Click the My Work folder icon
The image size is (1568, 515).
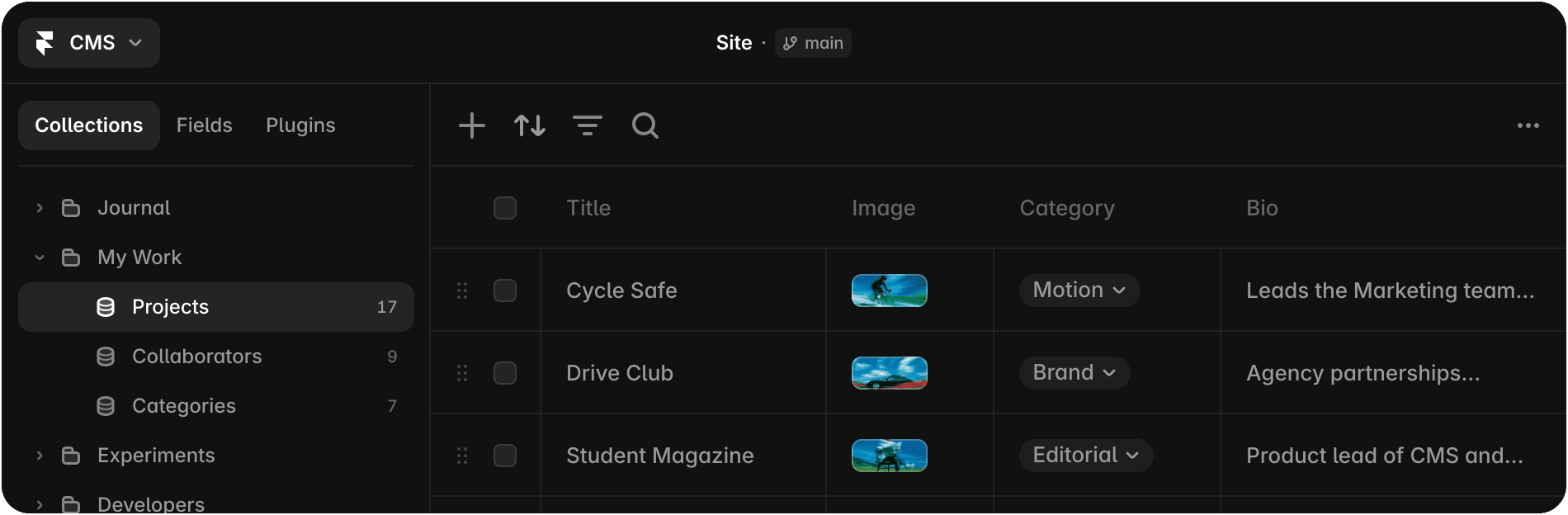71,257
